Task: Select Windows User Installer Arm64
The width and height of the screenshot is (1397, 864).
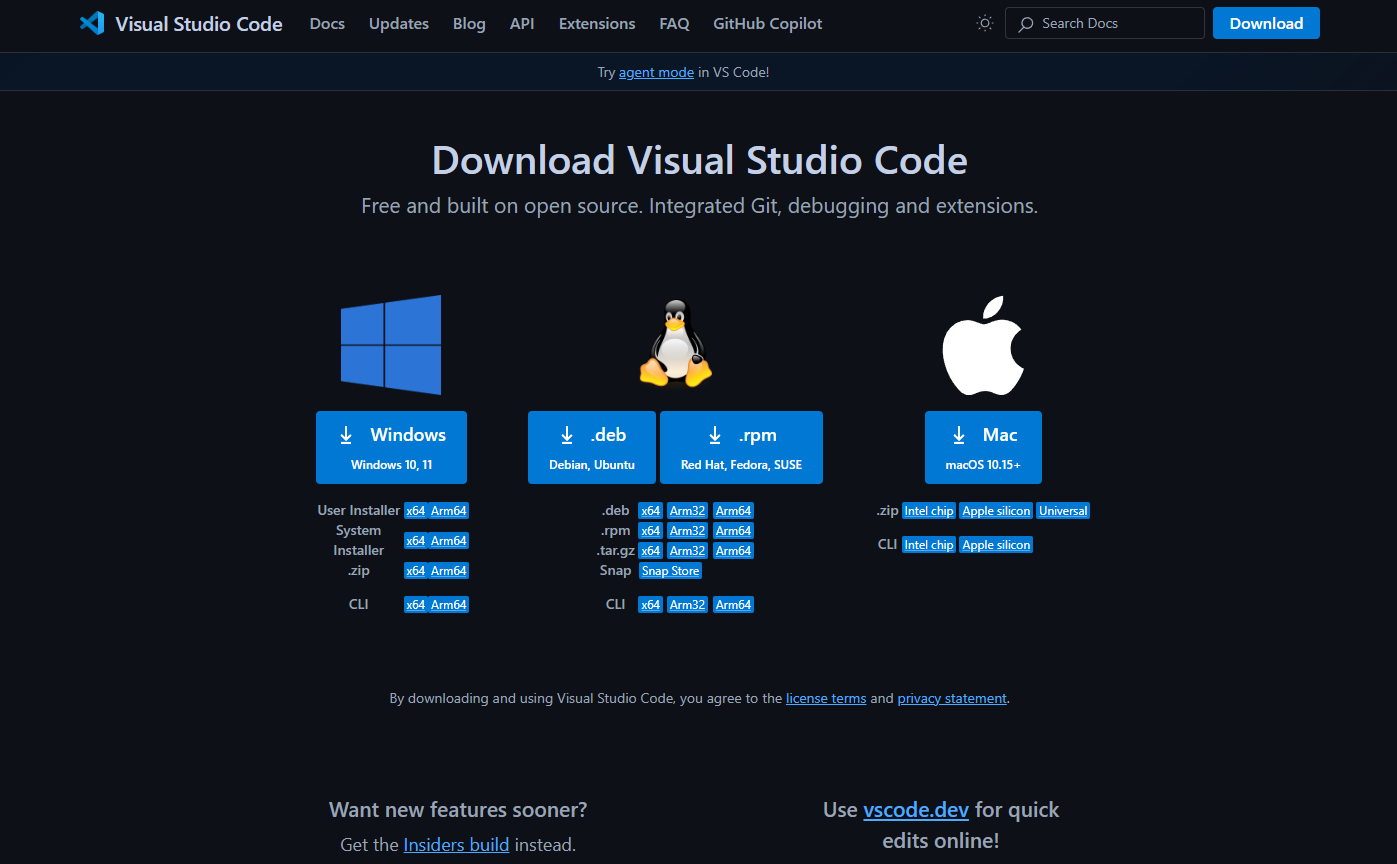Action: pos(449,511)
